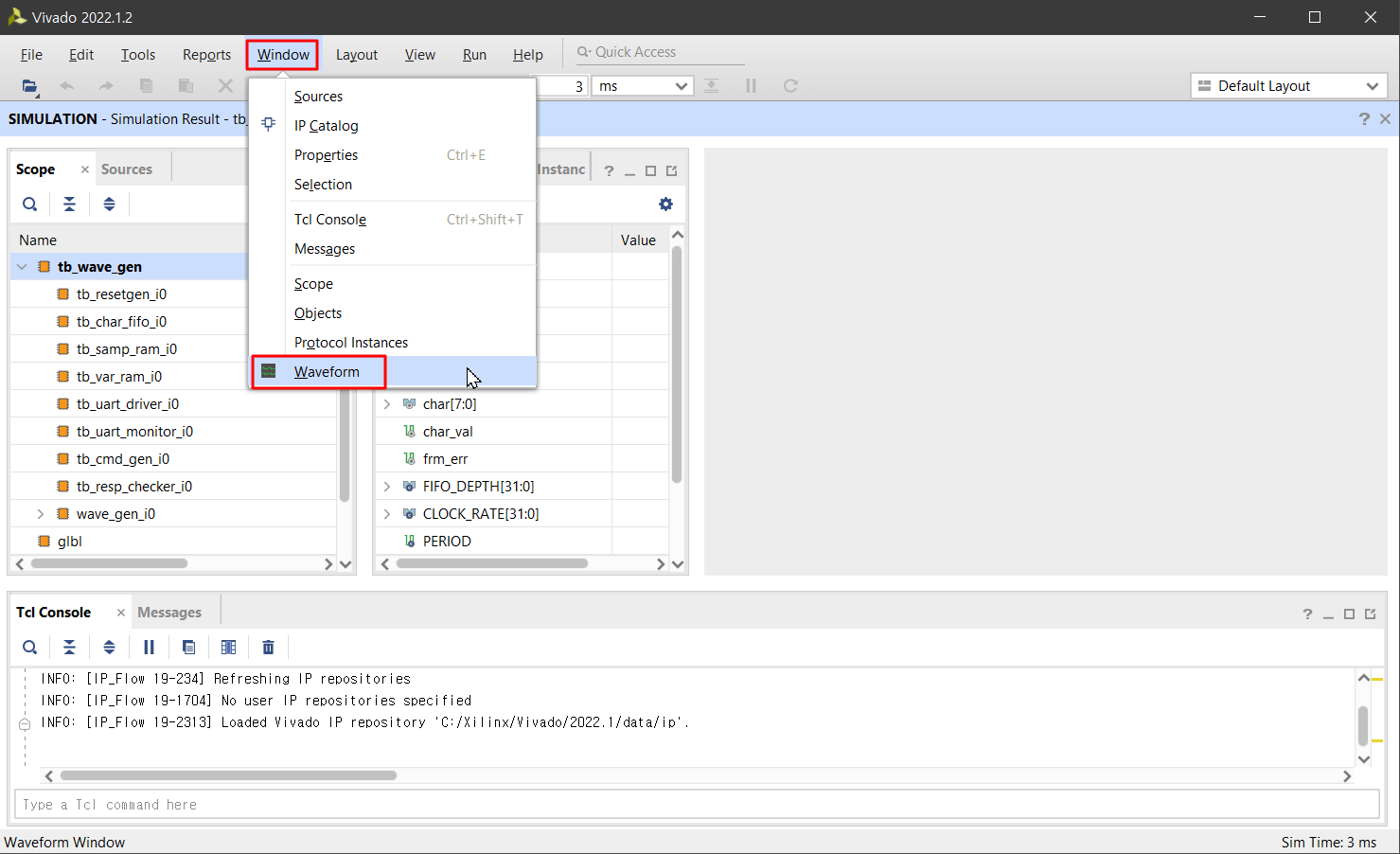Expand the CLOCK_RATE[31:0] signal
This screenshot has height=854, width=1400.
click(386, 514)
